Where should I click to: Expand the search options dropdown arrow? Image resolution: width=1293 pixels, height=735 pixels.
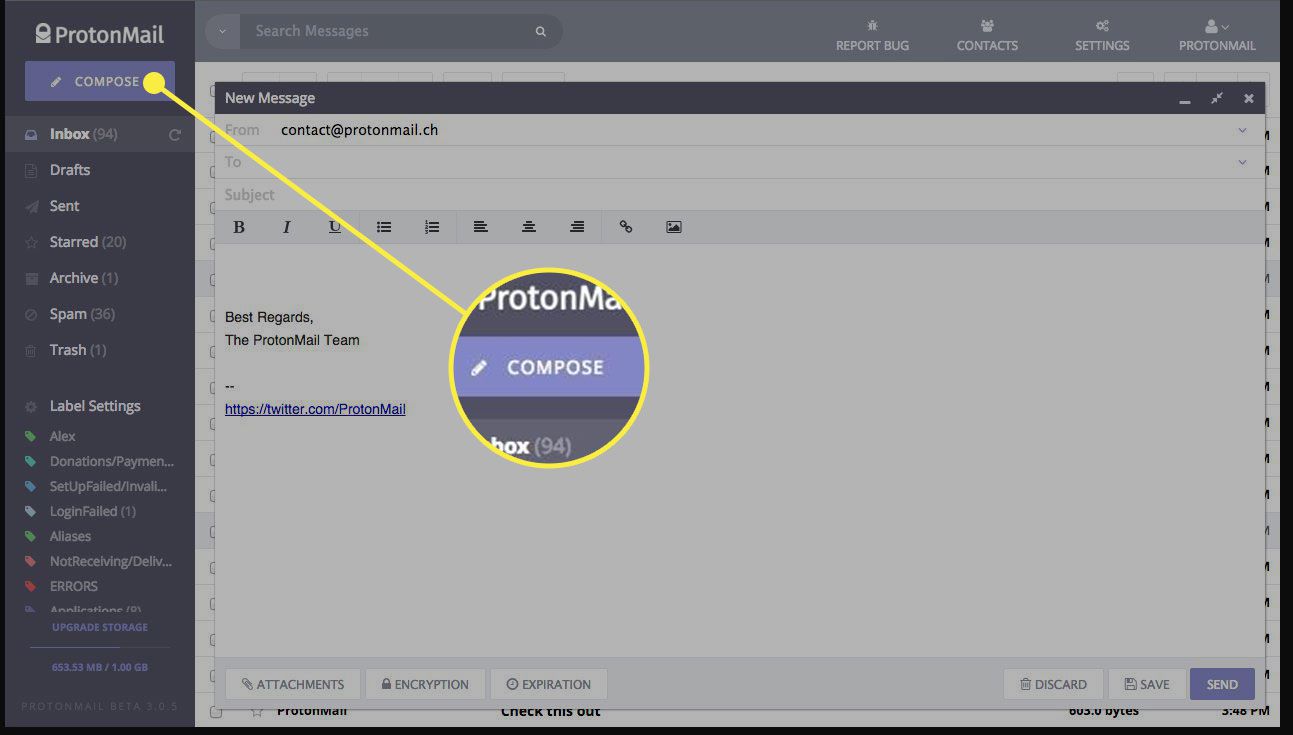(x=222, y=31)
